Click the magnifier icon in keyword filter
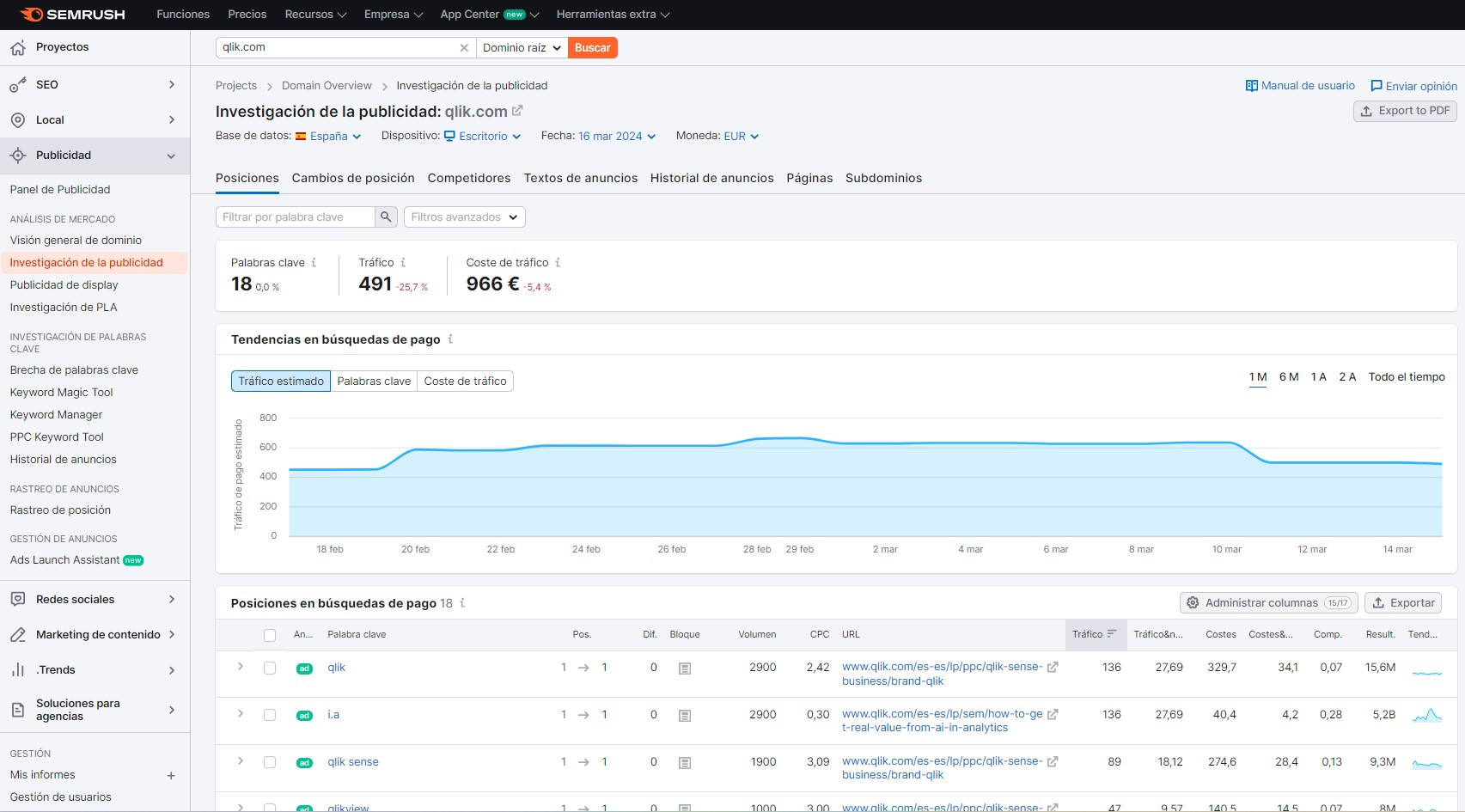This screenshot has height=812, width=1465. pos(386,217)
